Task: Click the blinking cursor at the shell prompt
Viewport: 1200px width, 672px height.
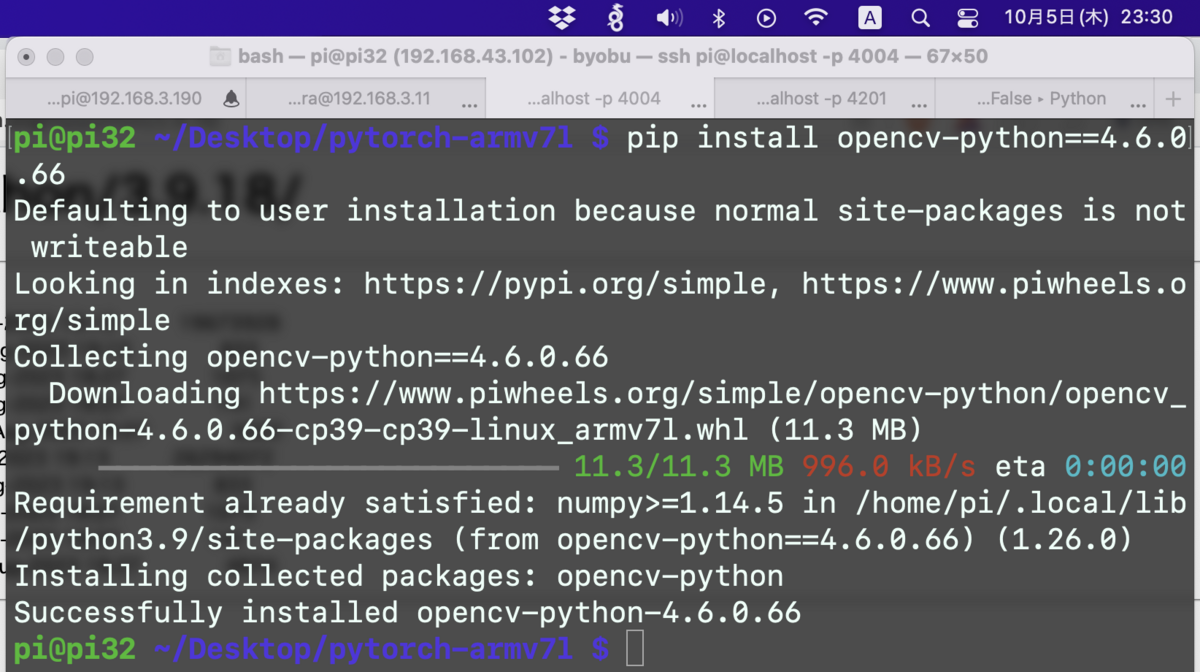Action: pos(637,648)
